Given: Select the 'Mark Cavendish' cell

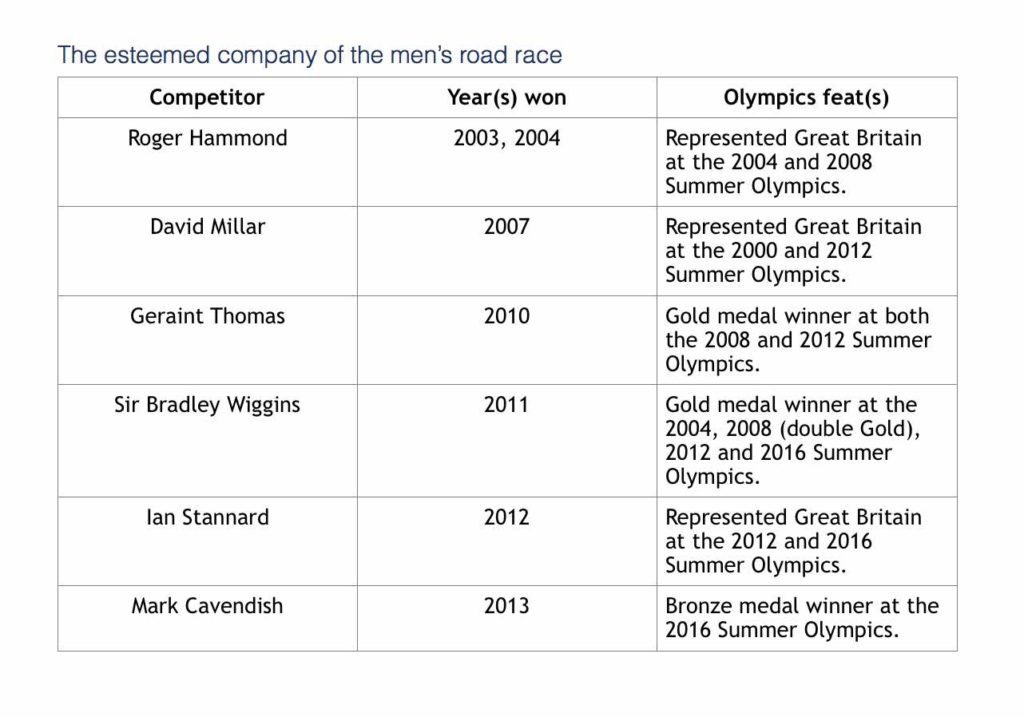Looking at the screenshot, I should (x=207, y=606).
